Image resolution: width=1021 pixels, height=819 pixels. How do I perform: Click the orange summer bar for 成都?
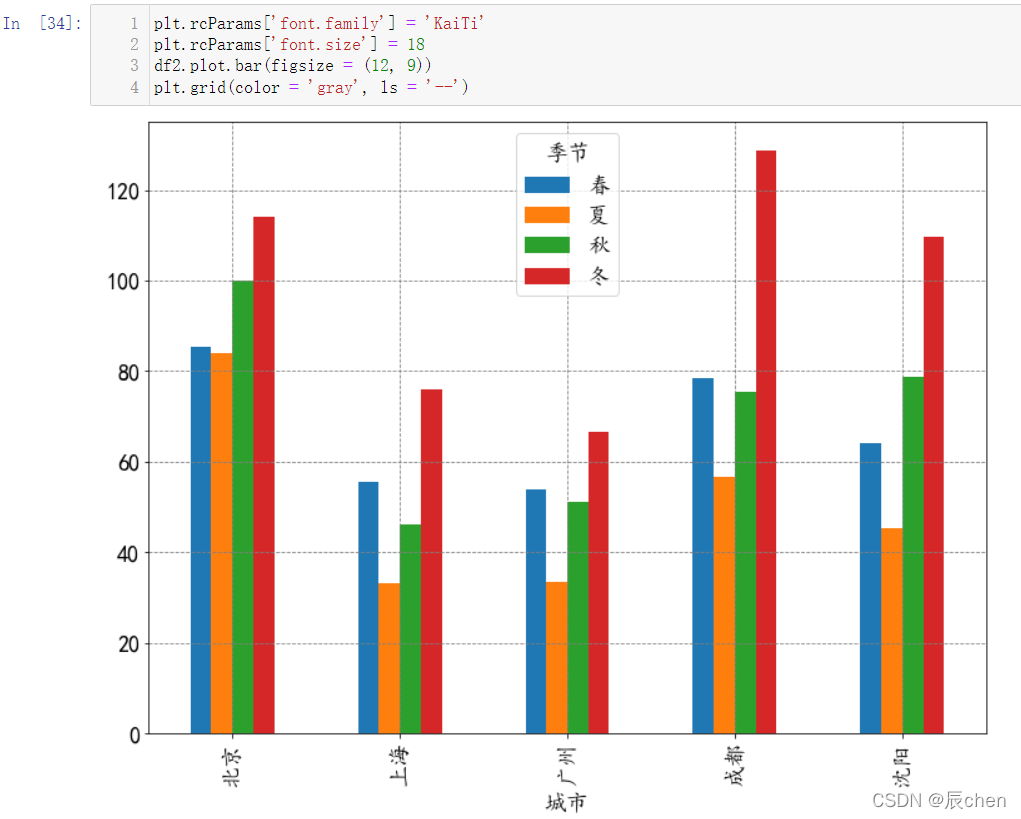[724, 605]
